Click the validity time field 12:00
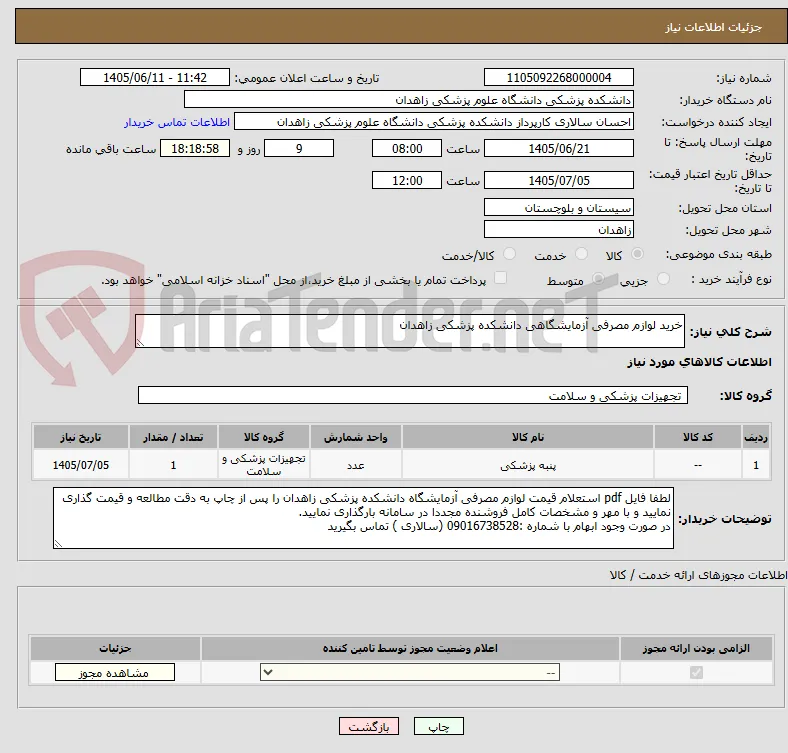This screenshot has height=753, width=788. click(x=407, y=180)
